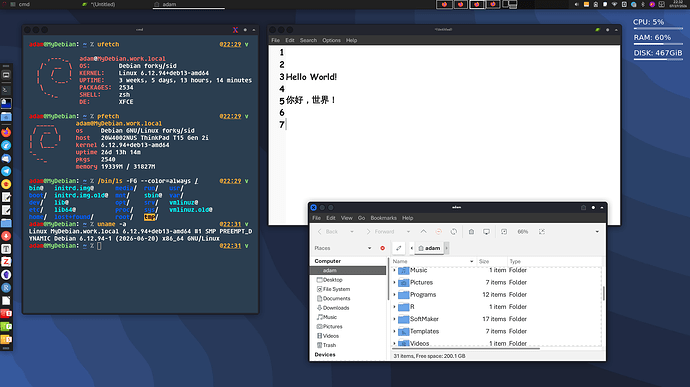Open Bookmarks menu in file manager

[x=383, y=218]
